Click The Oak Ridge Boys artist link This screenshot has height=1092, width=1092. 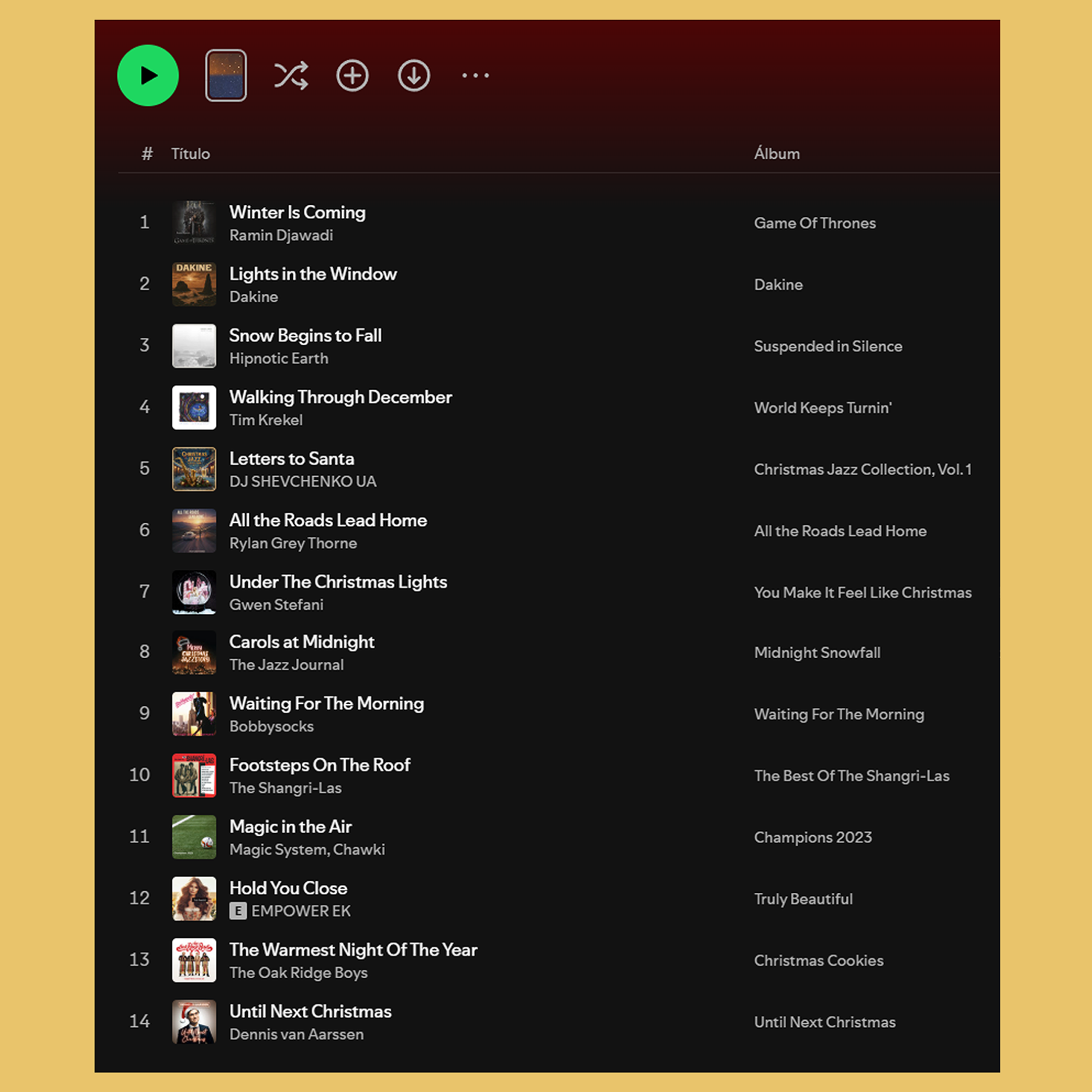[x=298, y=973]
